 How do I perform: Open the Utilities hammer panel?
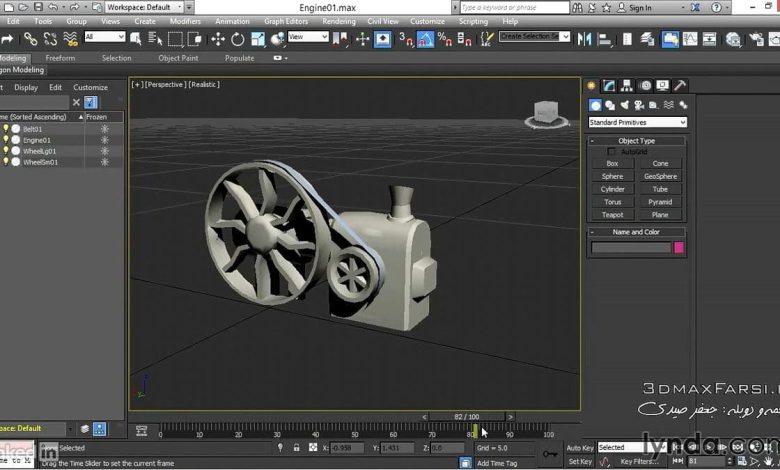tap(681, 86)
